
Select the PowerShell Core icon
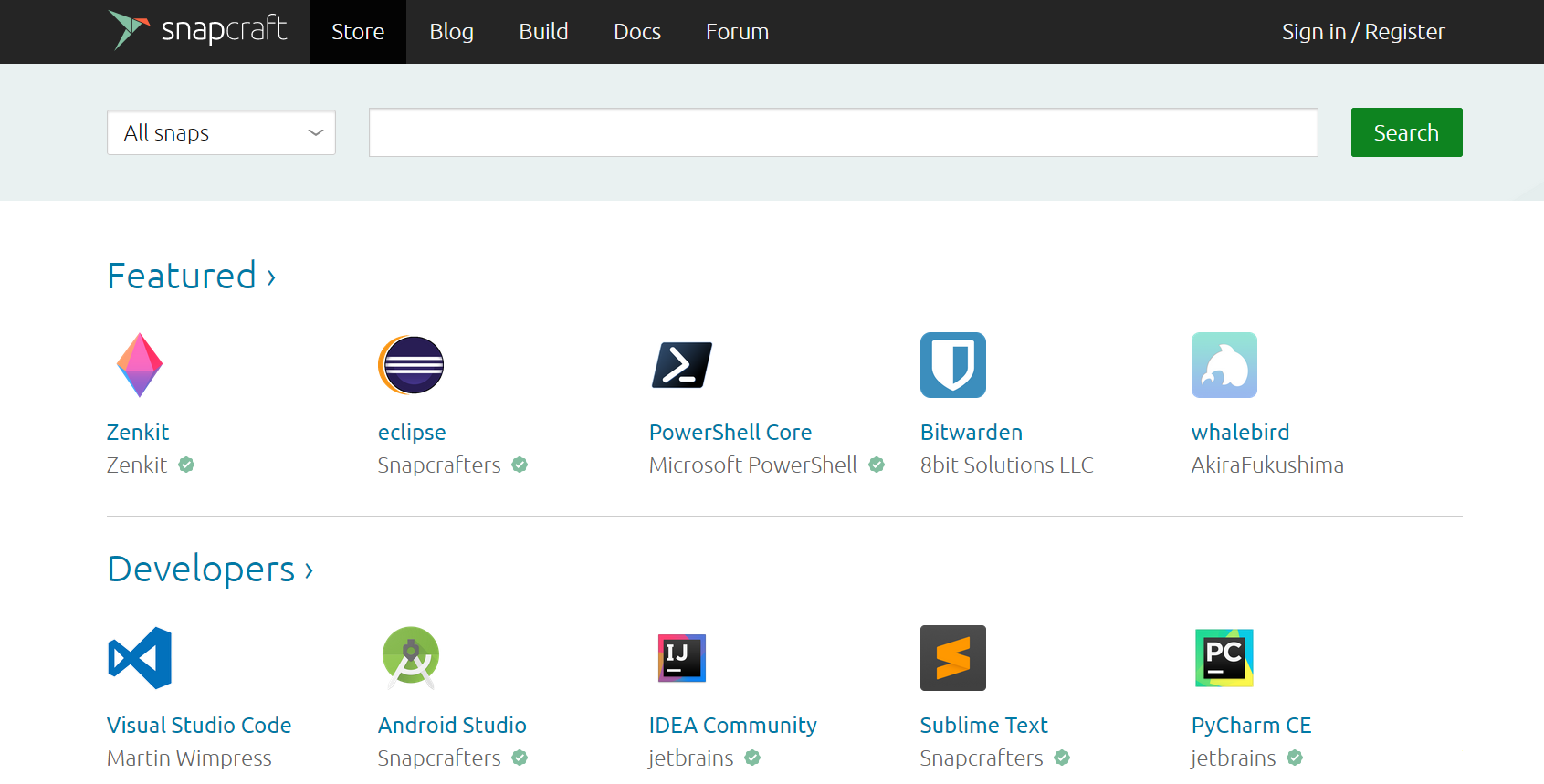click(682, 365)
